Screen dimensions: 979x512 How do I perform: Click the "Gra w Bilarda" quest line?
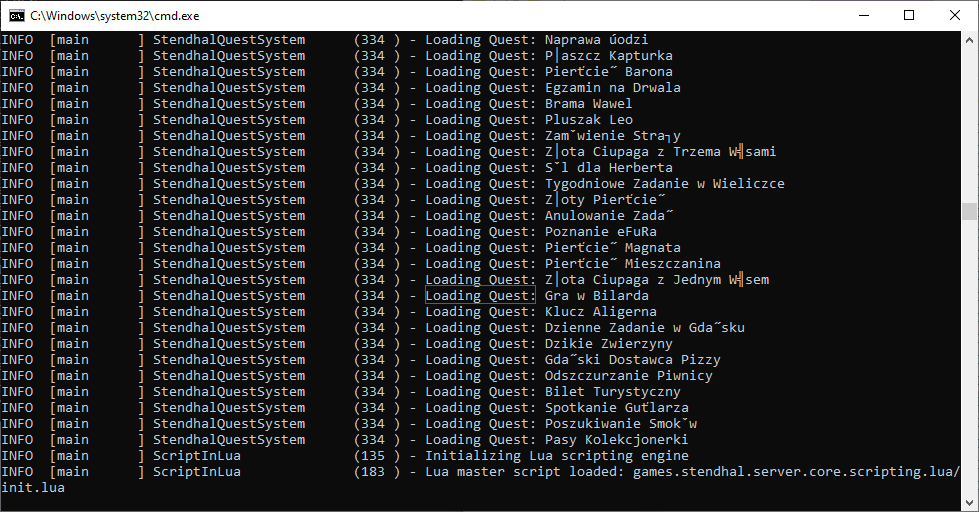tap(596, 296)
